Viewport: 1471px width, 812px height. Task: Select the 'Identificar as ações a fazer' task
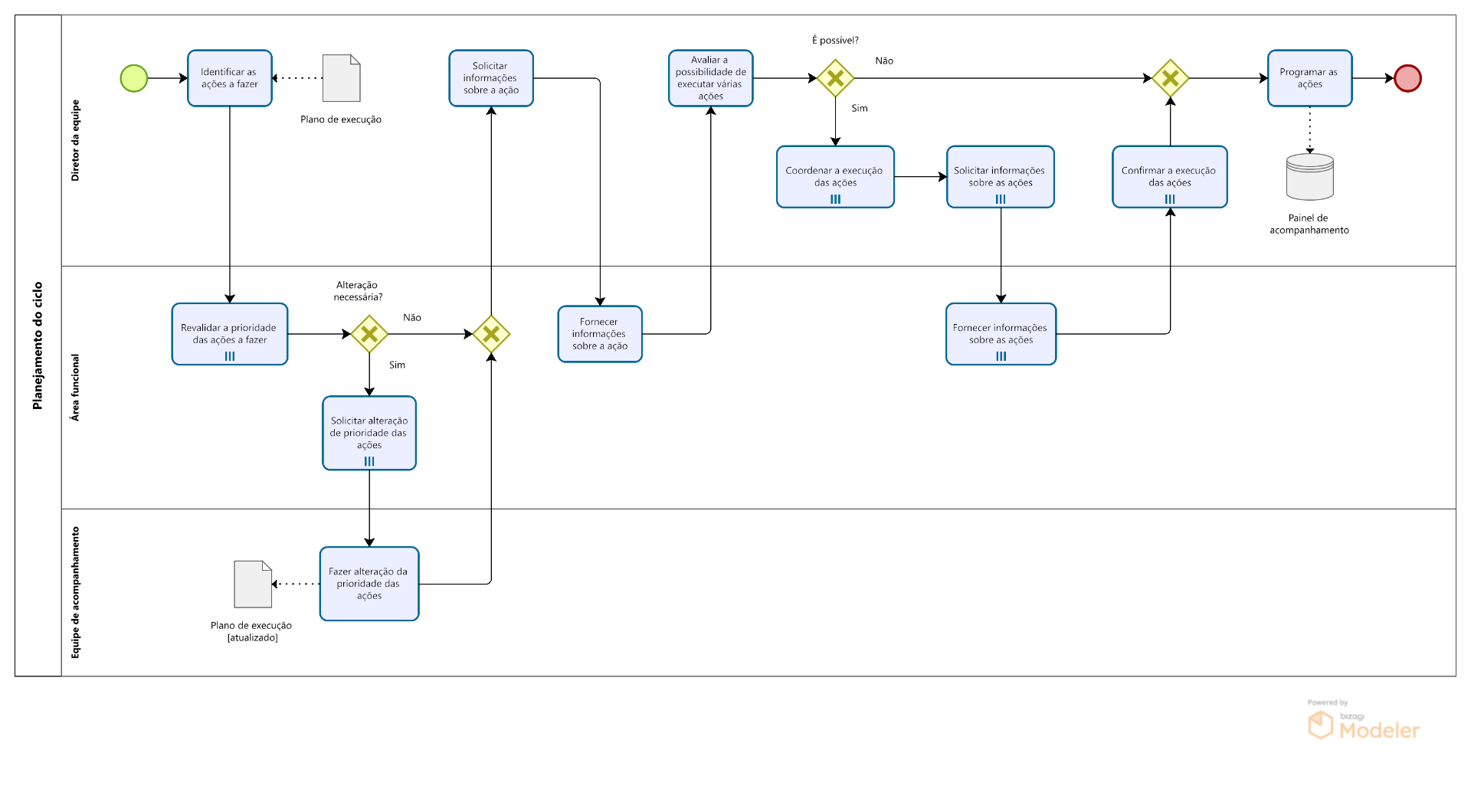click(x=230, y=78)
